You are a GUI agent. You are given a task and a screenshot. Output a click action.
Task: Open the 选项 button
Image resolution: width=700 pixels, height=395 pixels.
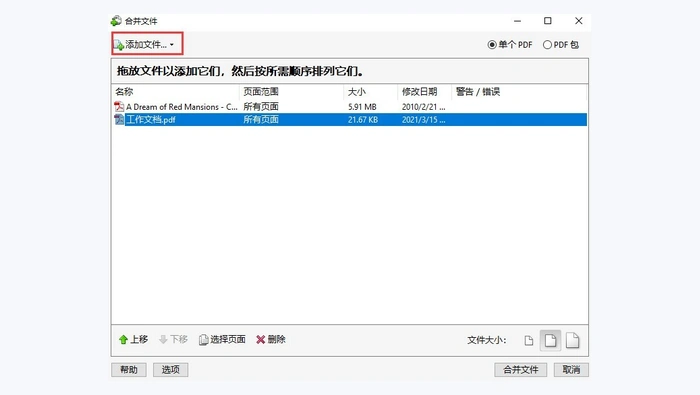tap(171, 370)
